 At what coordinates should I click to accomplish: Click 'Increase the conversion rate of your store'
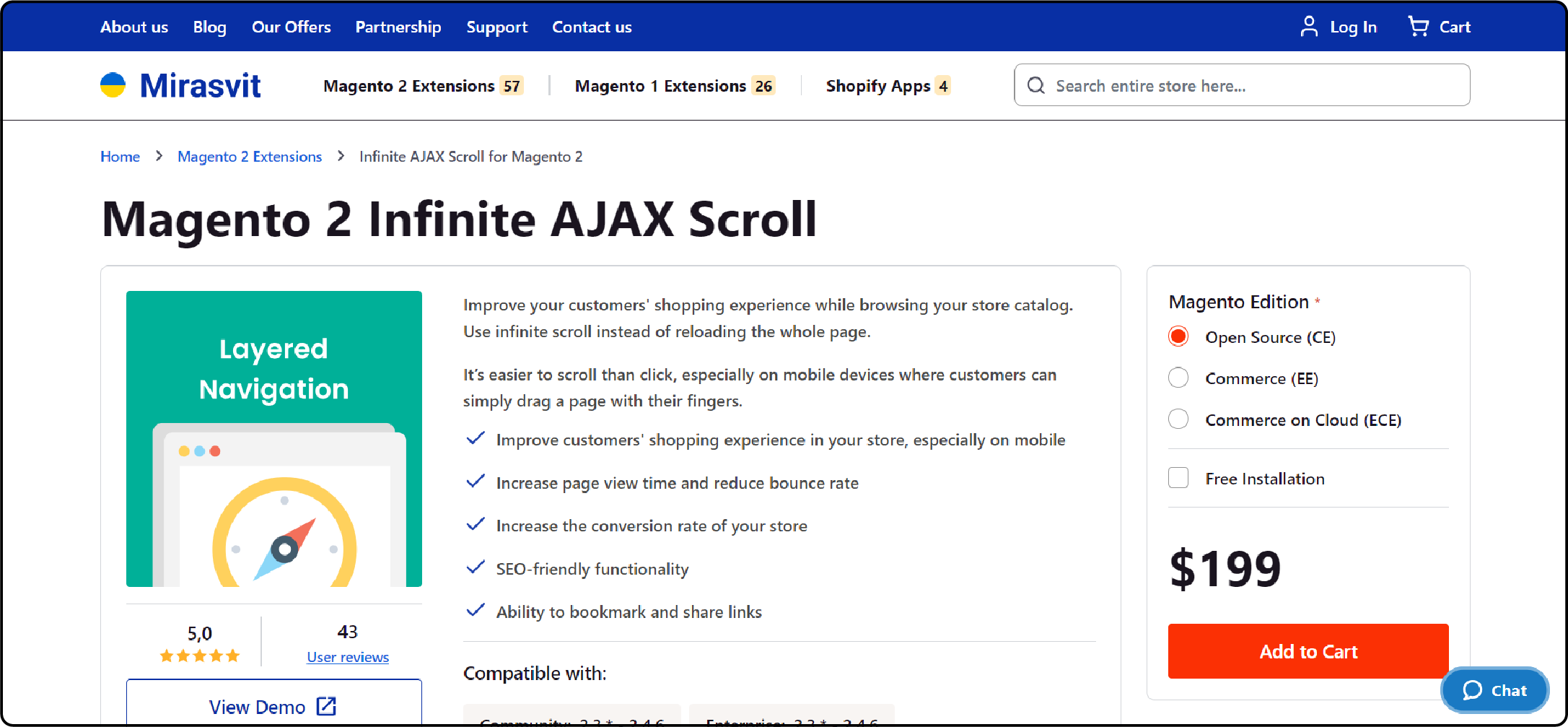click(x=652, y=526)
